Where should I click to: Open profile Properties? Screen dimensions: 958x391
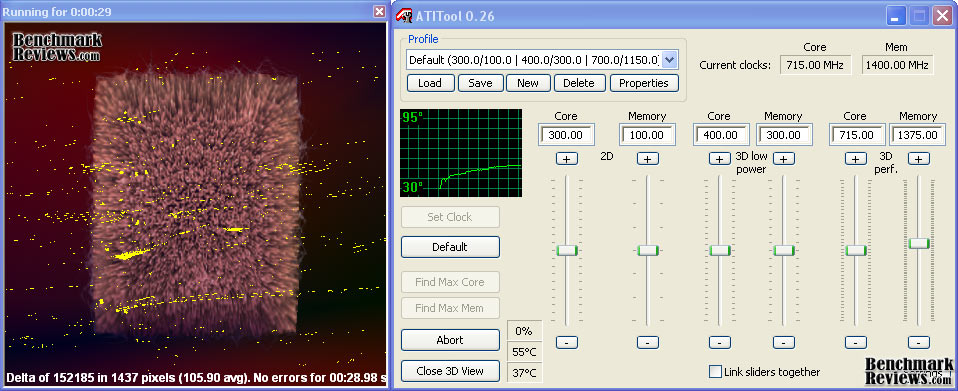[x=644, y=83]
